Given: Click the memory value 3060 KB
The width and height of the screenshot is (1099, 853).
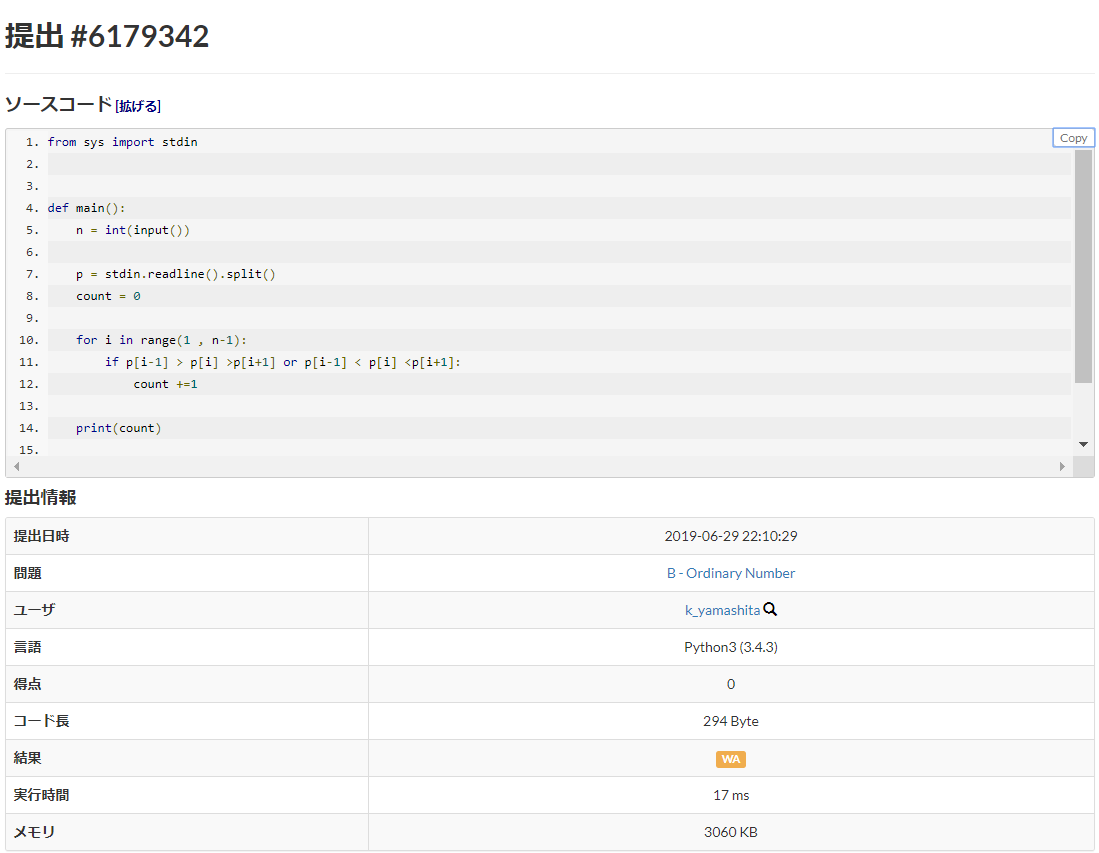Looking at the screenshot, I should [x=731, y=832].
